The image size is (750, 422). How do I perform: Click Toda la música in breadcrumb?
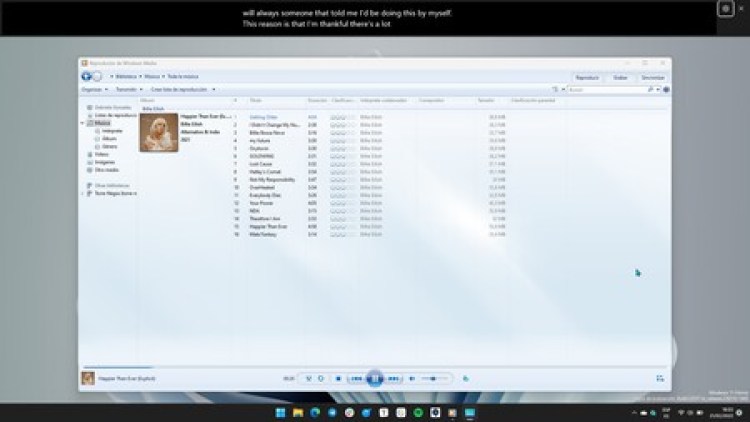point(183,77)
